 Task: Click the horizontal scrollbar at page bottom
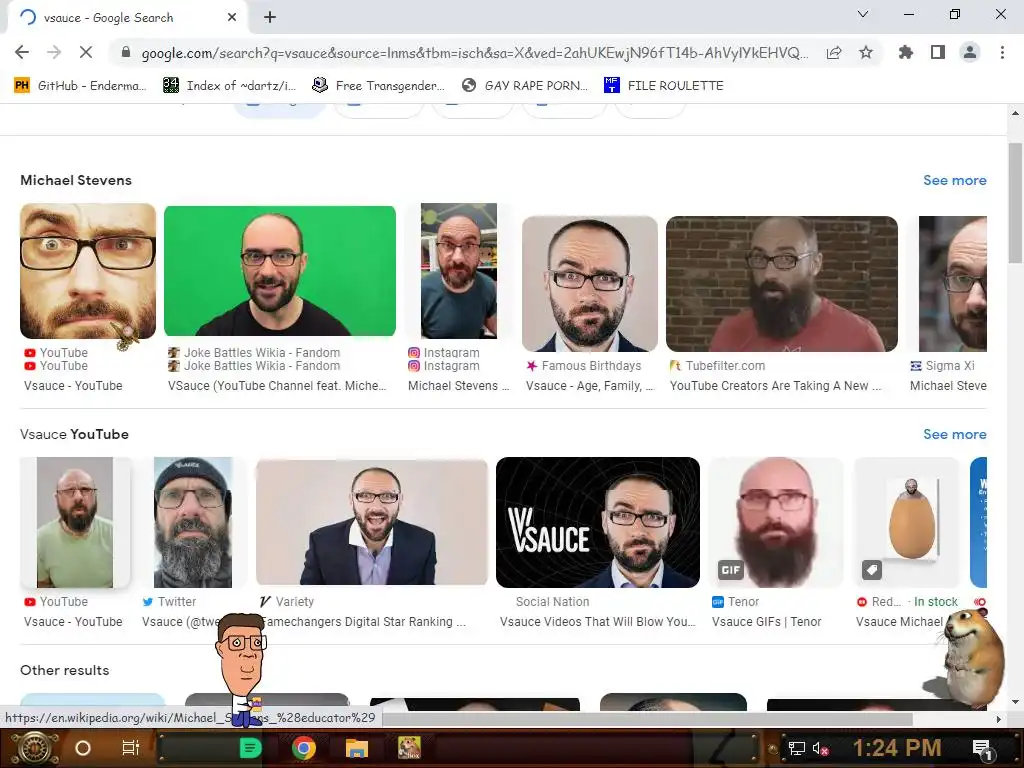[647, 719]
